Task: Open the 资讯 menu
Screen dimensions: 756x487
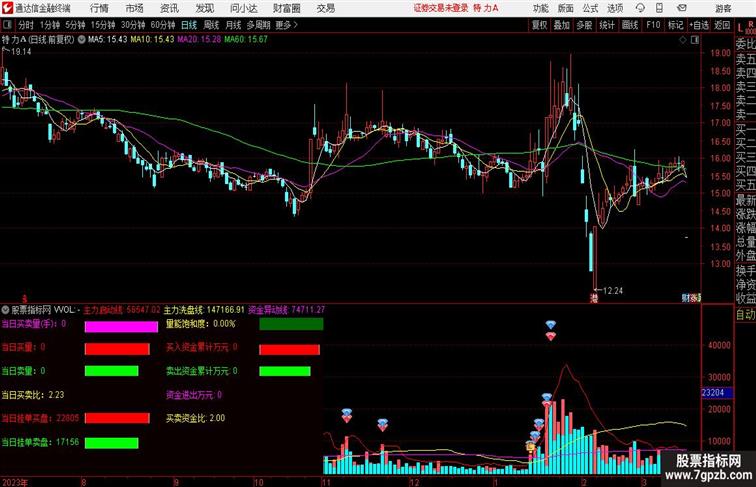Action: [x=169, y=8]
